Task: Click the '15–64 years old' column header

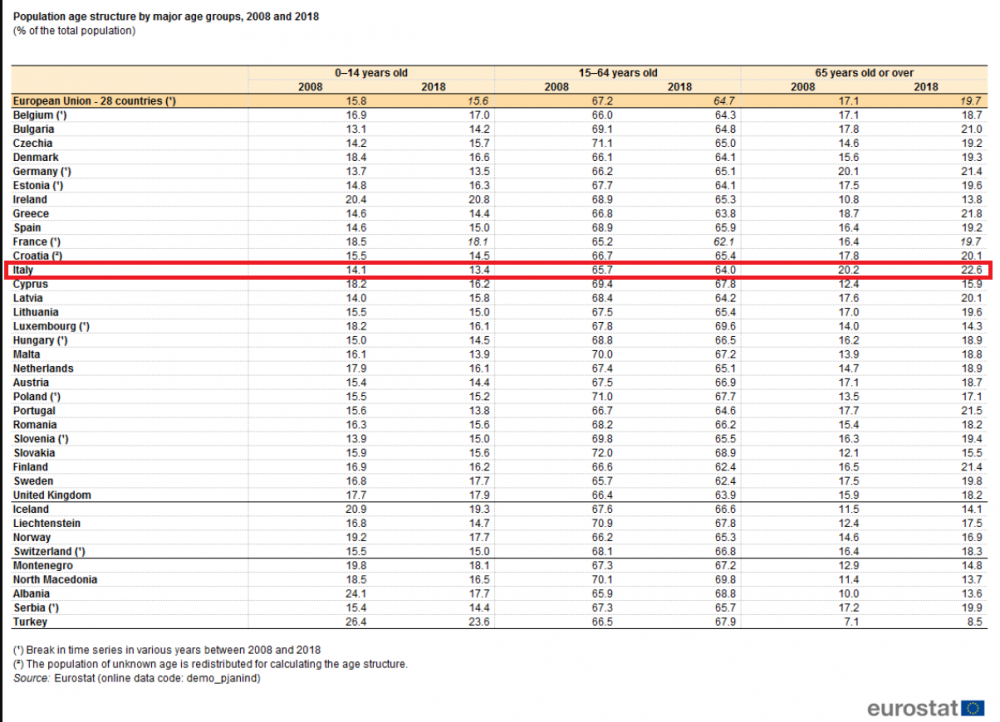Action: 617,73
